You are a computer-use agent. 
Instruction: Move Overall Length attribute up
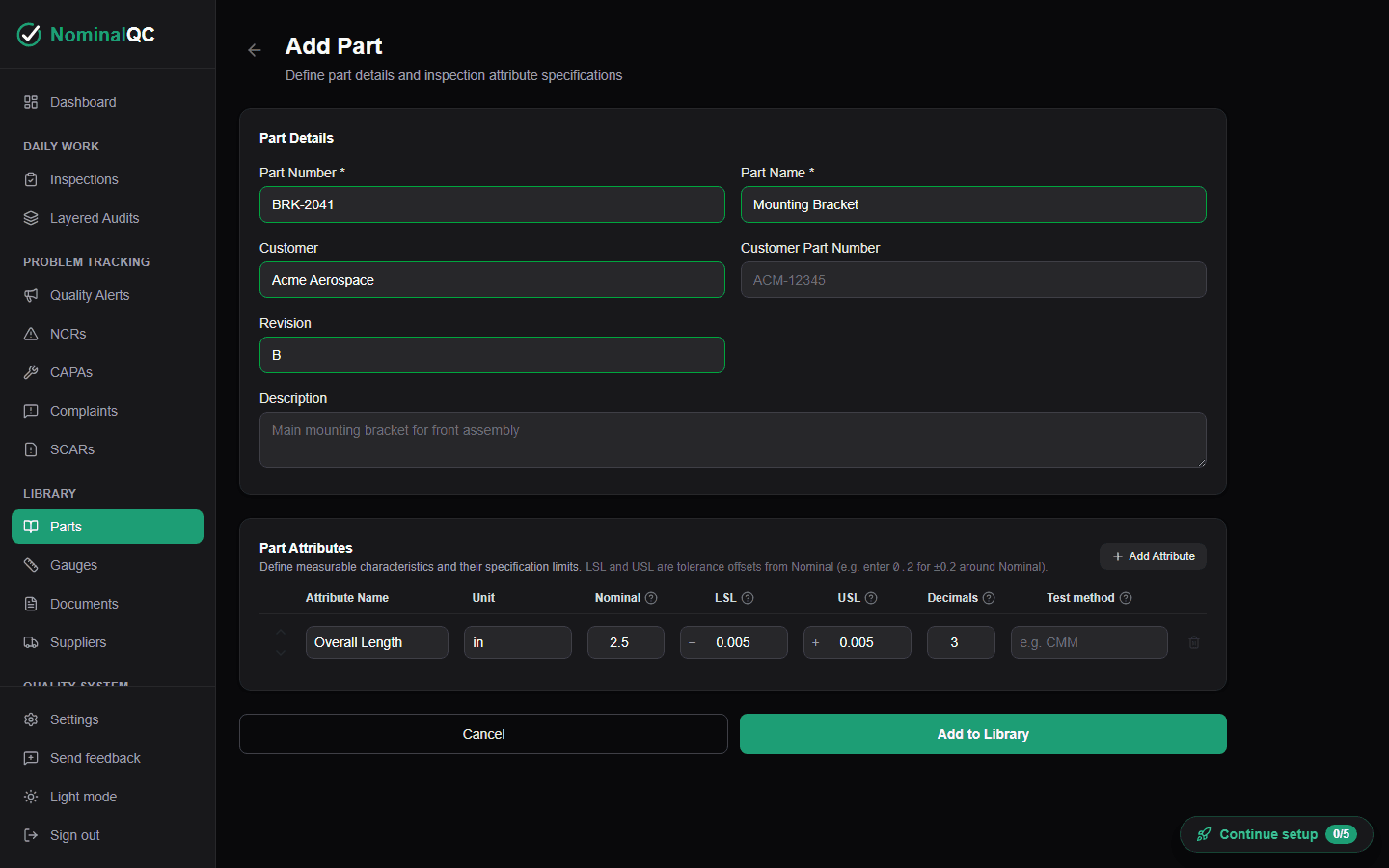pos(281,633)
